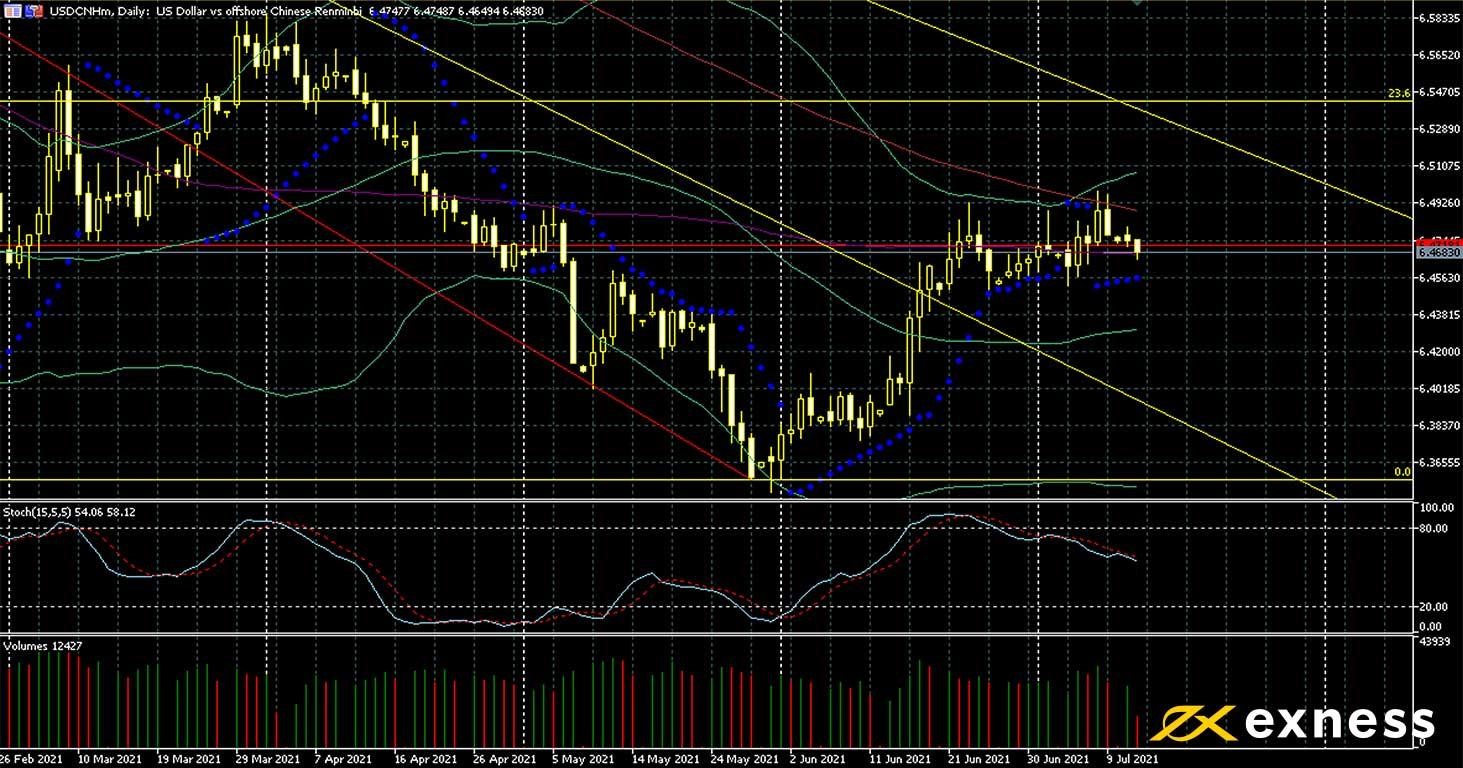The image size is (1463, 768).
Task: Click the 0.0 Fibonacci level label
Action: [x=1402, y=471]
